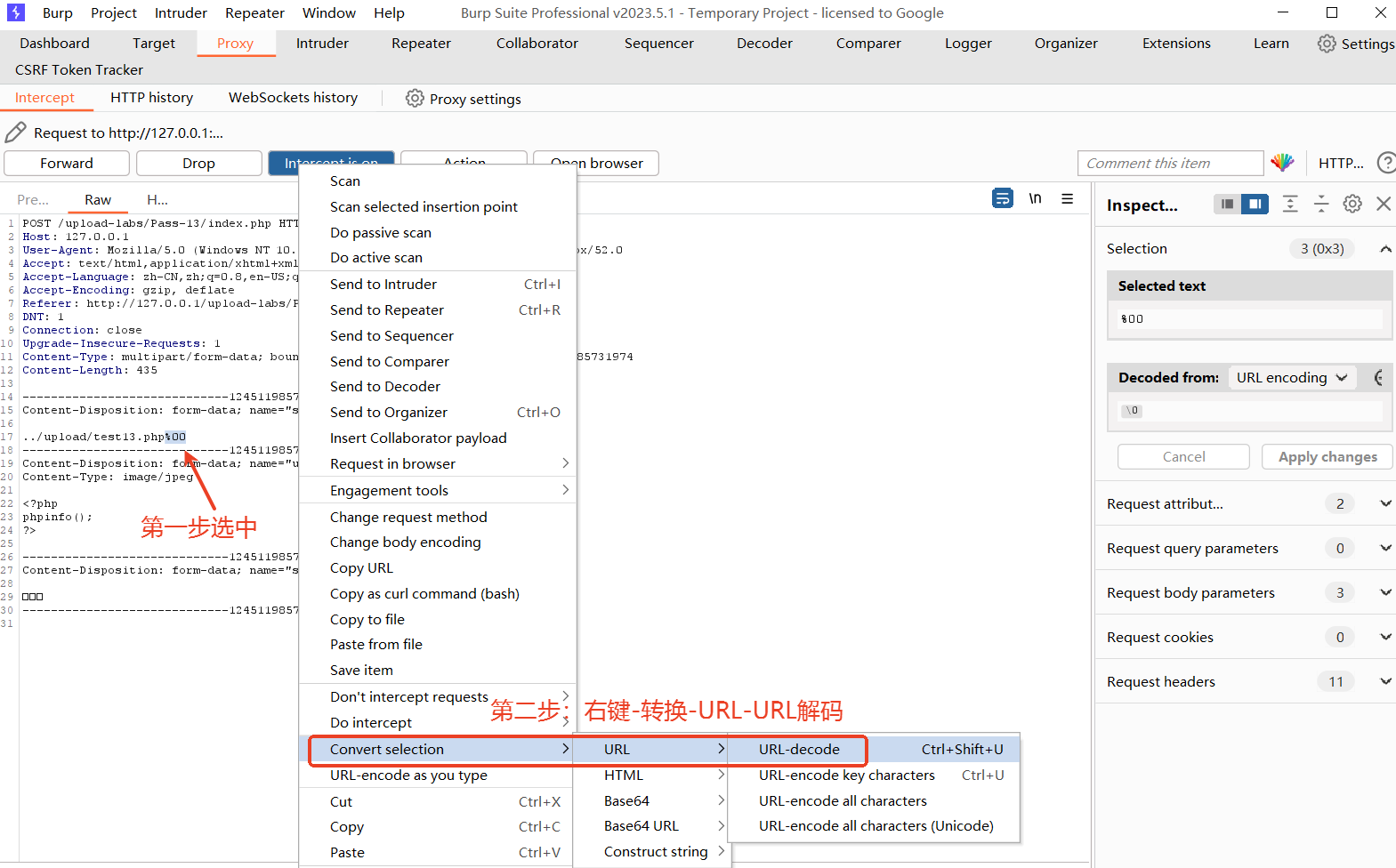The height and width of the screenshot is (868, 1396).
Task: Open the URL encoding dropdown
Action: [x=1293, y=377]
